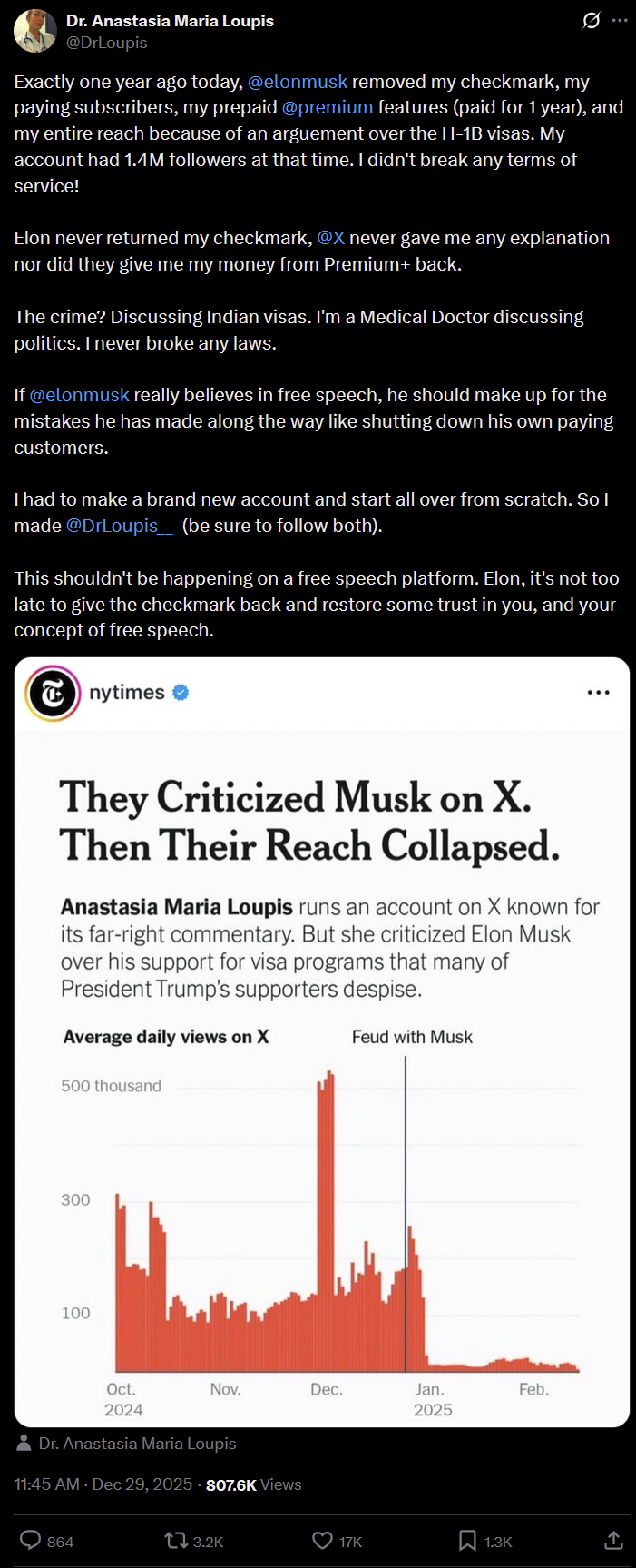Visit the @DrLoupis__ account link

click(x=119, y=526)
